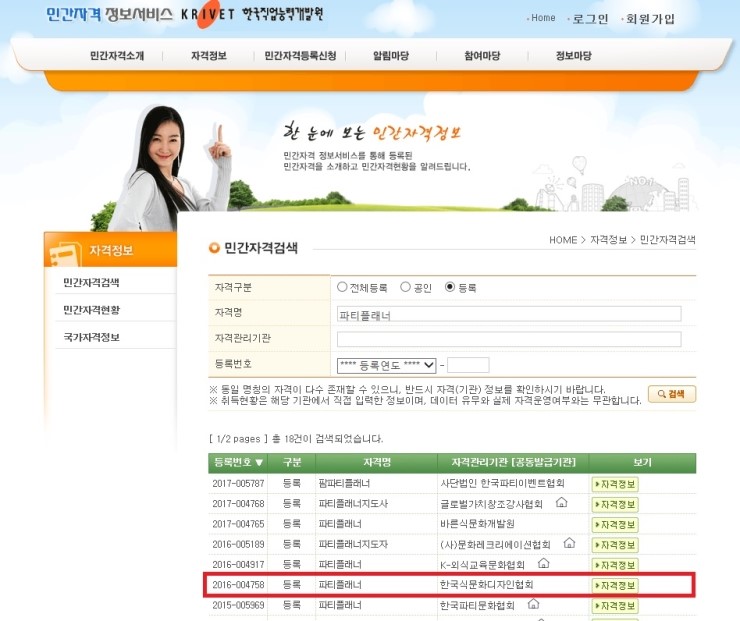Click home icon next to K-외식교육문화협회
Screen dimensions: 740x621
(544, 563)
